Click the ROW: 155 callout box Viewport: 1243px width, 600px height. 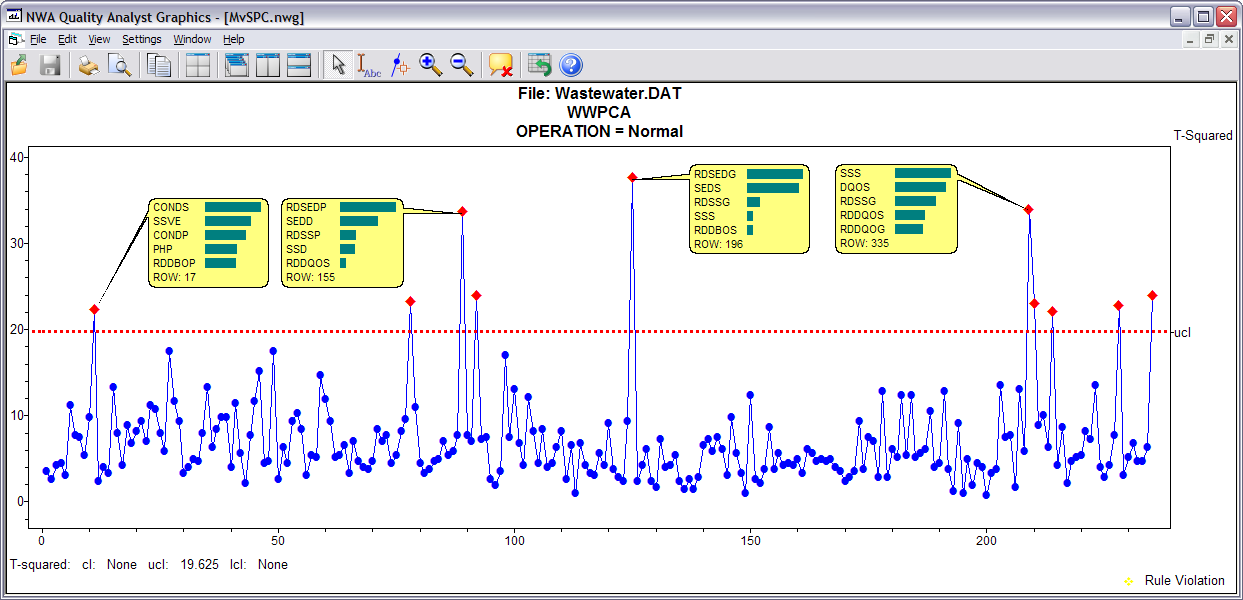point(342,243)
